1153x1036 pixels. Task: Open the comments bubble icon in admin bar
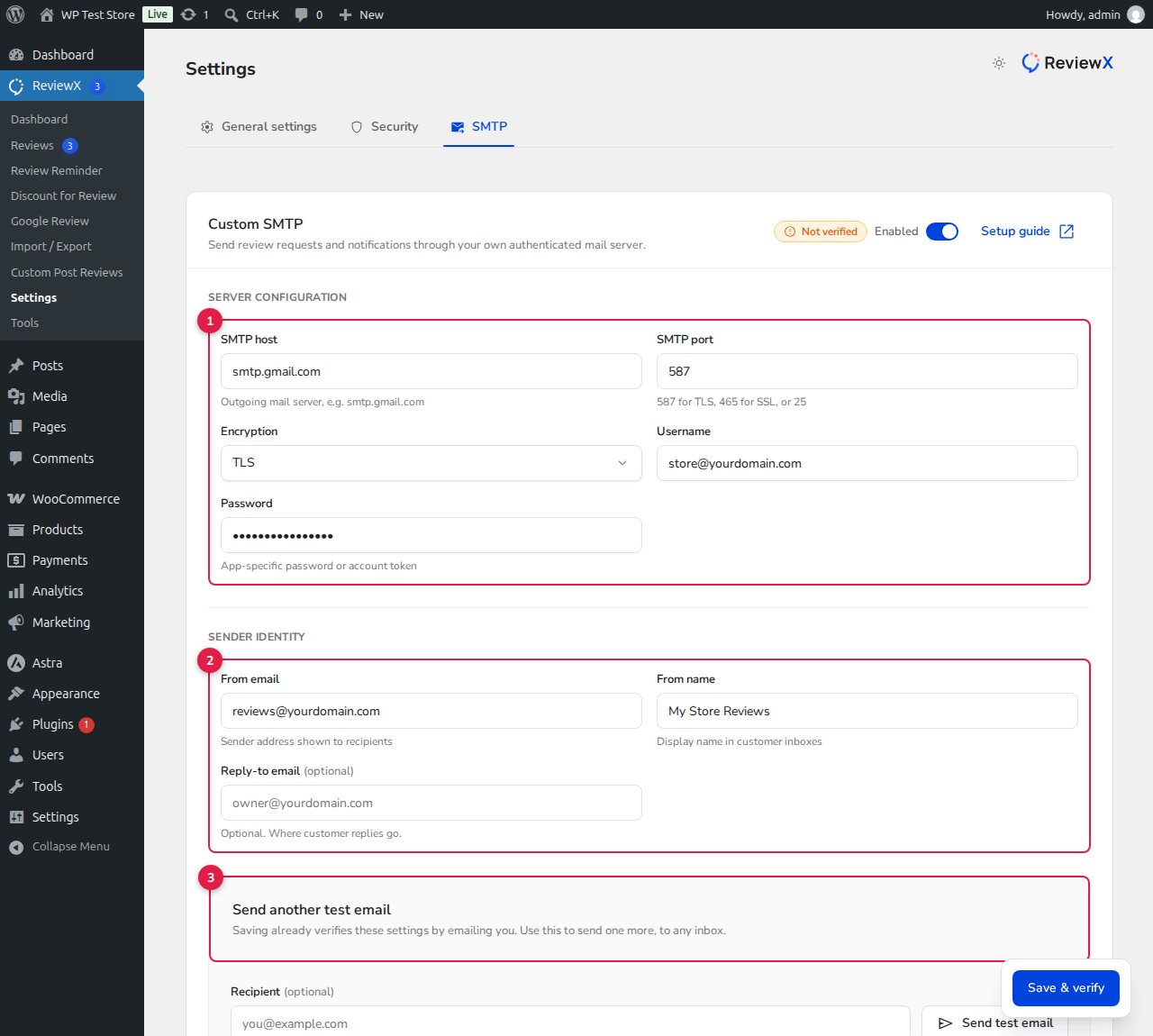tap(302, 14)
